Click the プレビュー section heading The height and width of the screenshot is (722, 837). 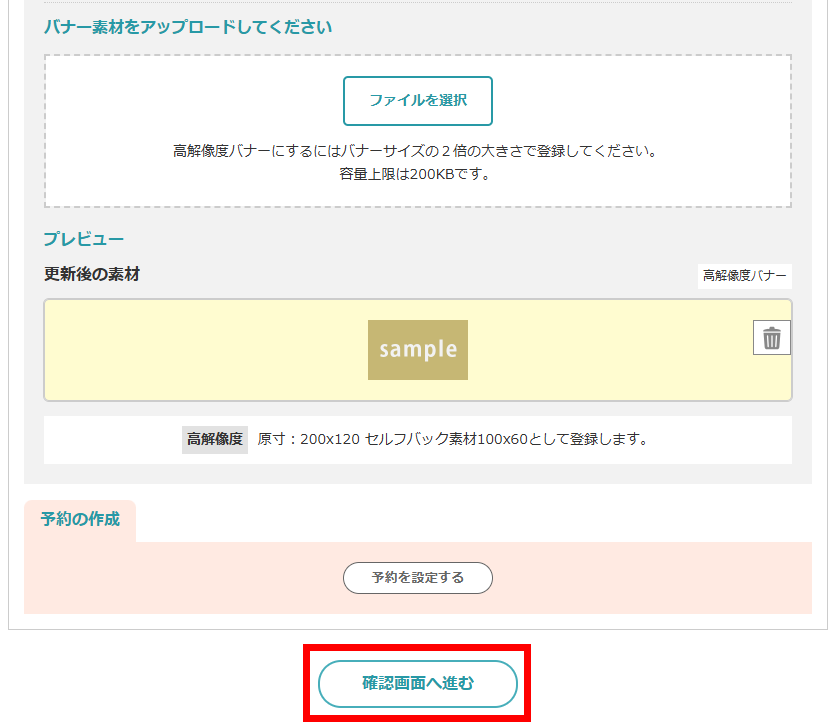84,239
